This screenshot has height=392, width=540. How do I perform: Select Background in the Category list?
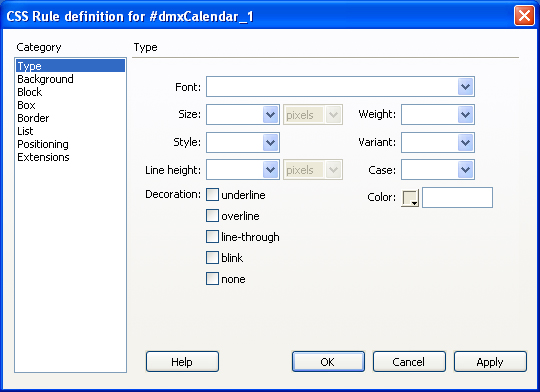pyautogui.click(x=45, y=79)
